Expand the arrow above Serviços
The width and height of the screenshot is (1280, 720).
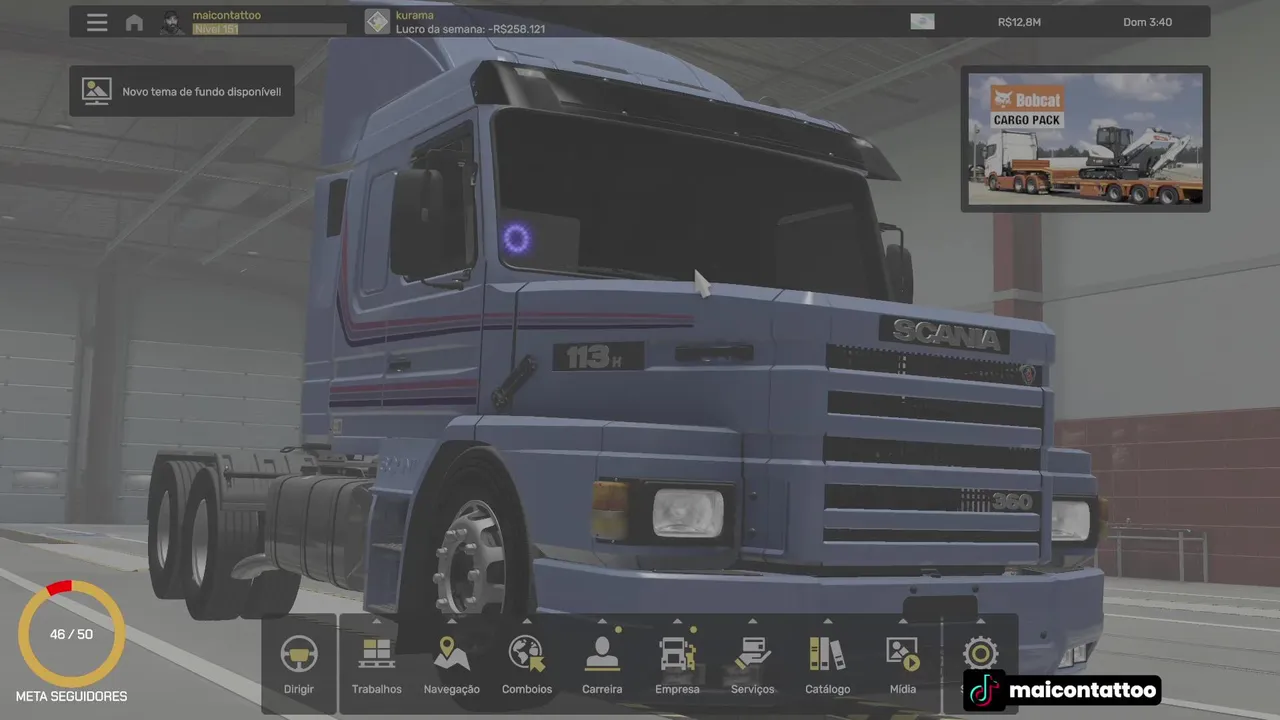coord(752,620)
